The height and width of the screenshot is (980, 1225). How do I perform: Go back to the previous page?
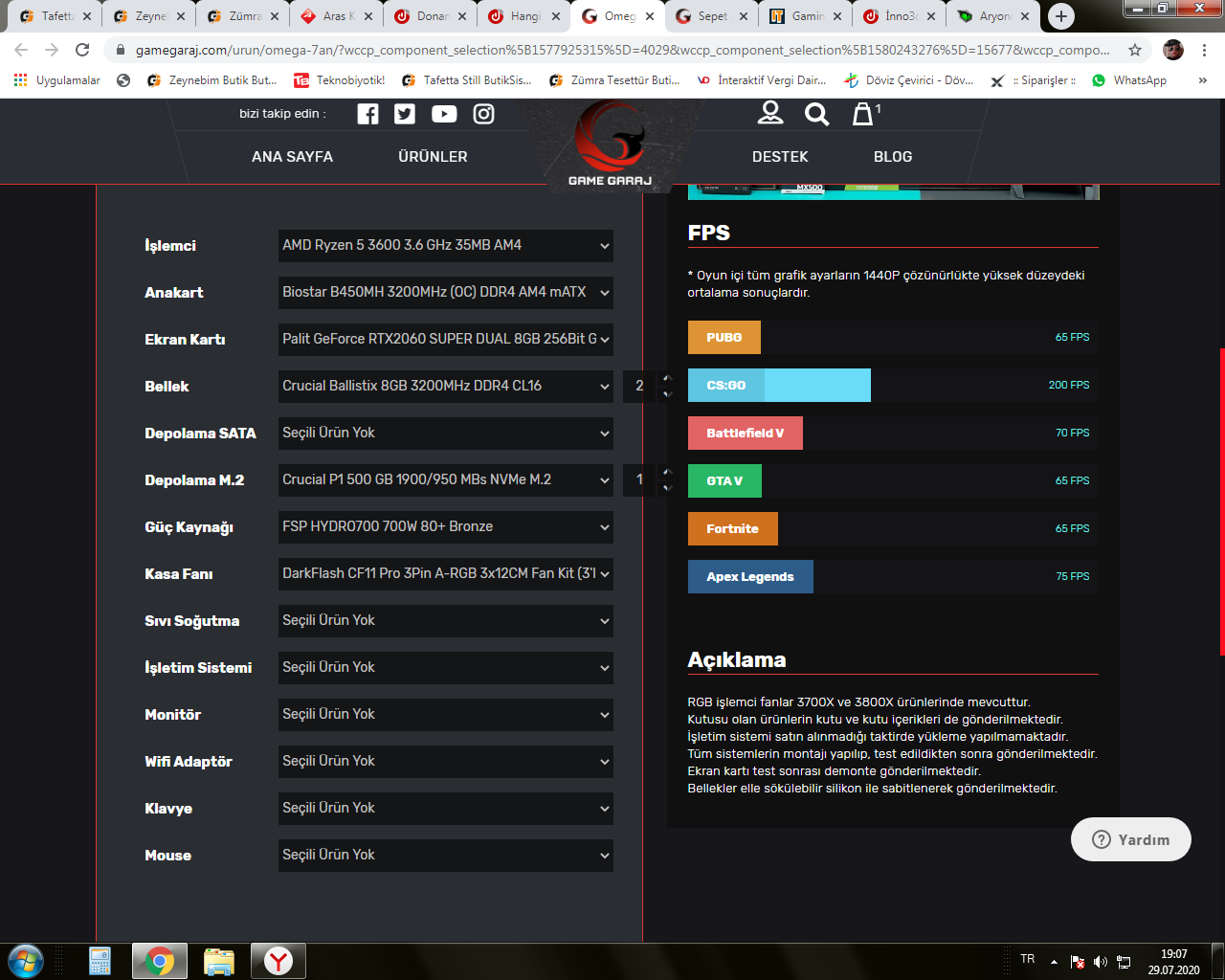click(21, 50)
